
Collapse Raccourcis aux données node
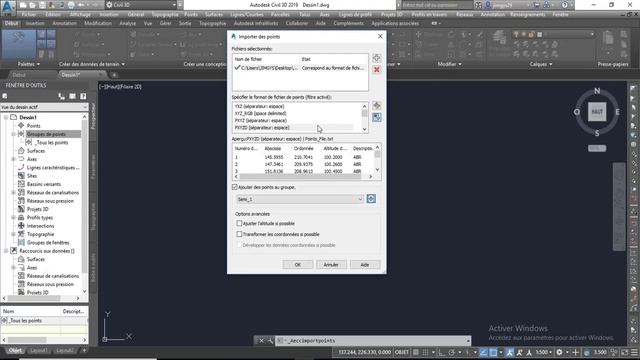tap(6, 251)
